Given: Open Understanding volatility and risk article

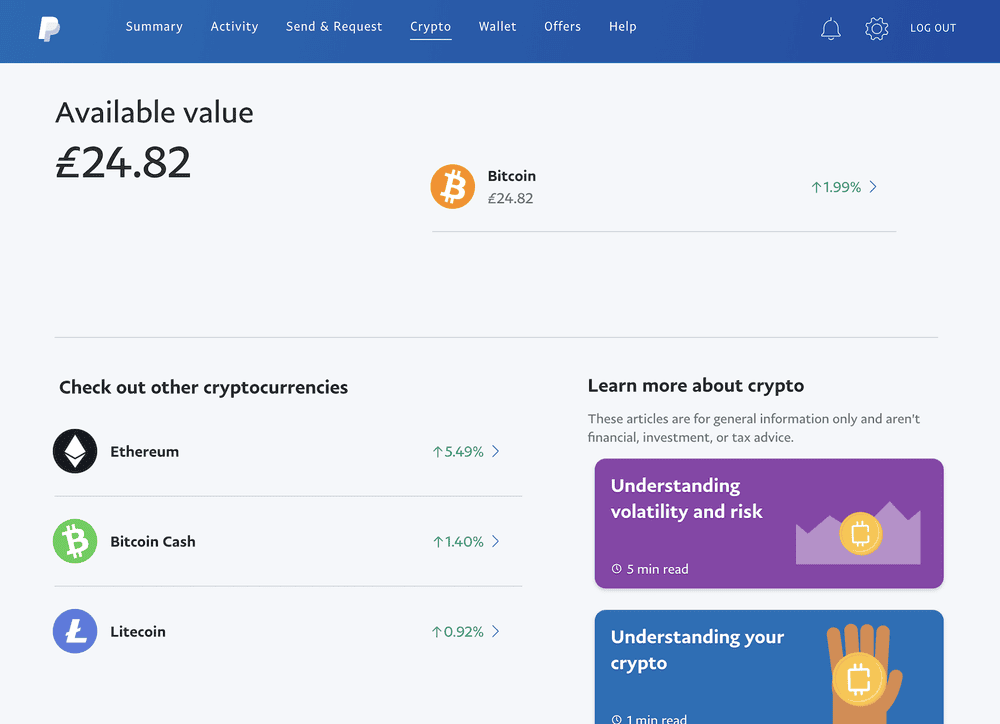Looking at the screenshot, I should coord(768,523).
